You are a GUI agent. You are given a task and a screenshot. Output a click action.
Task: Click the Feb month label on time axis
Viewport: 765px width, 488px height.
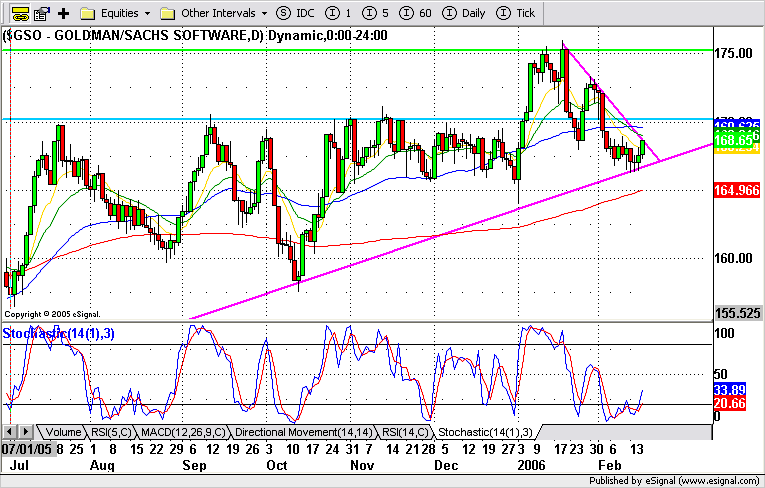pyautogui.click(x=610, y=465)
